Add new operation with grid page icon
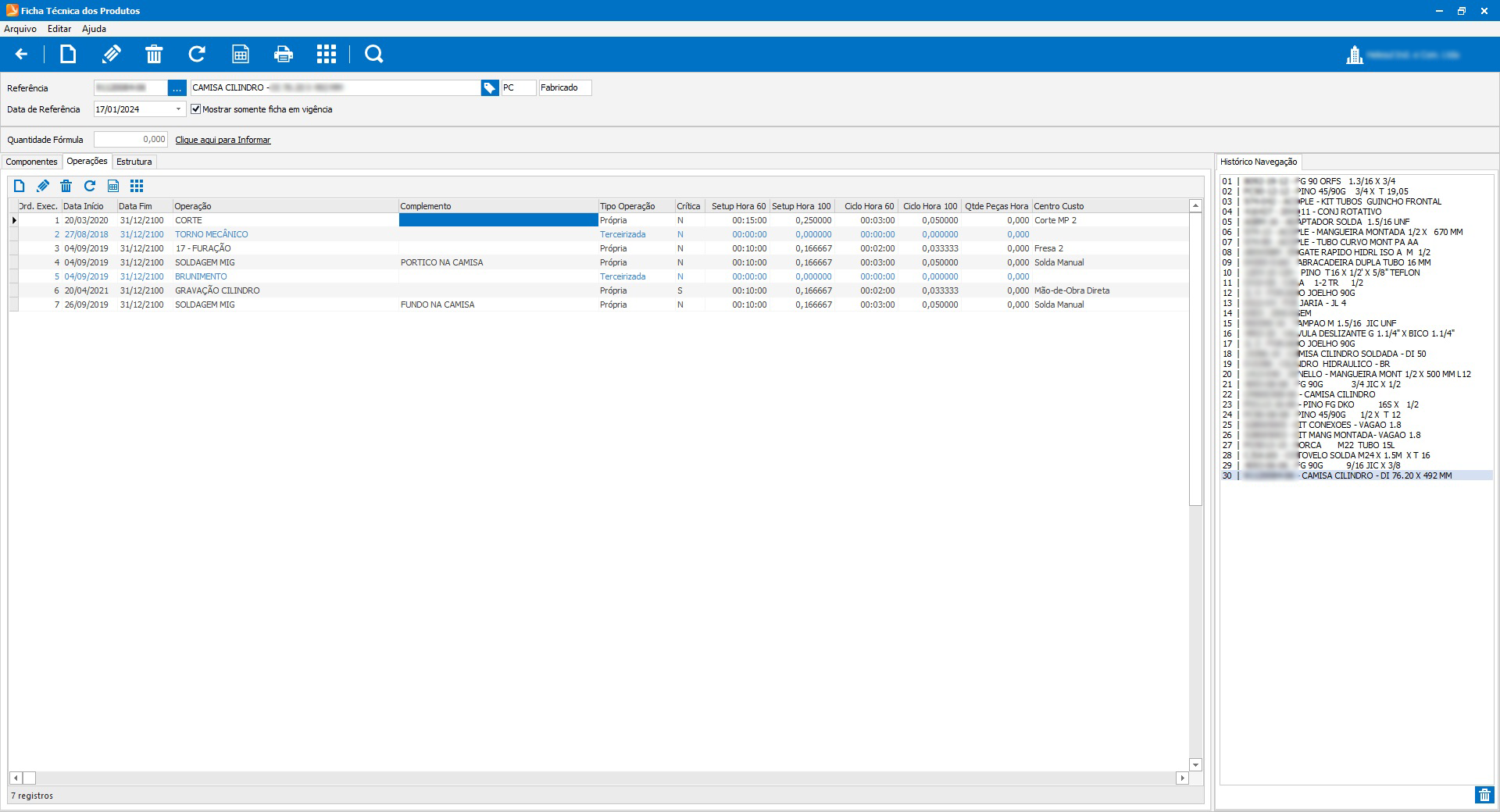 [x=20, y=186]
